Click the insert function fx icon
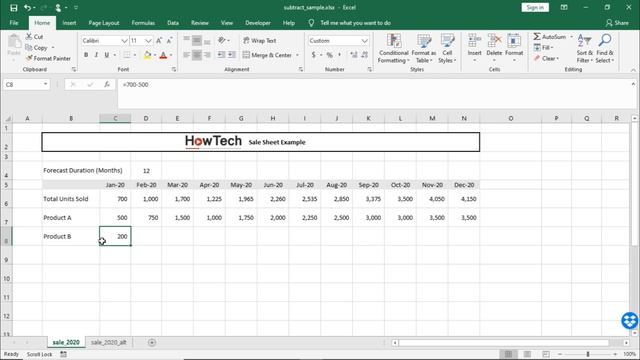 [x=107, y=84]
